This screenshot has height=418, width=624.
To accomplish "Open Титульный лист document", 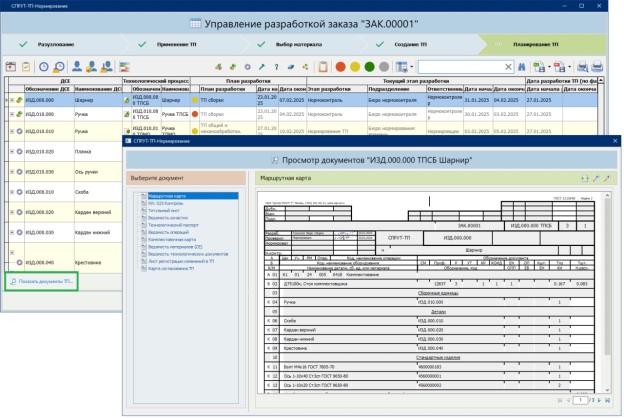I will (x=165, y=210).
